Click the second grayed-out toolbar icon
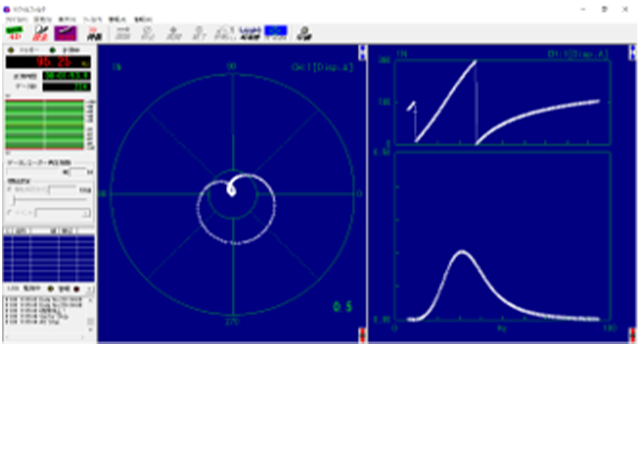Screen dimensions: 640x460 click(148, 33)
